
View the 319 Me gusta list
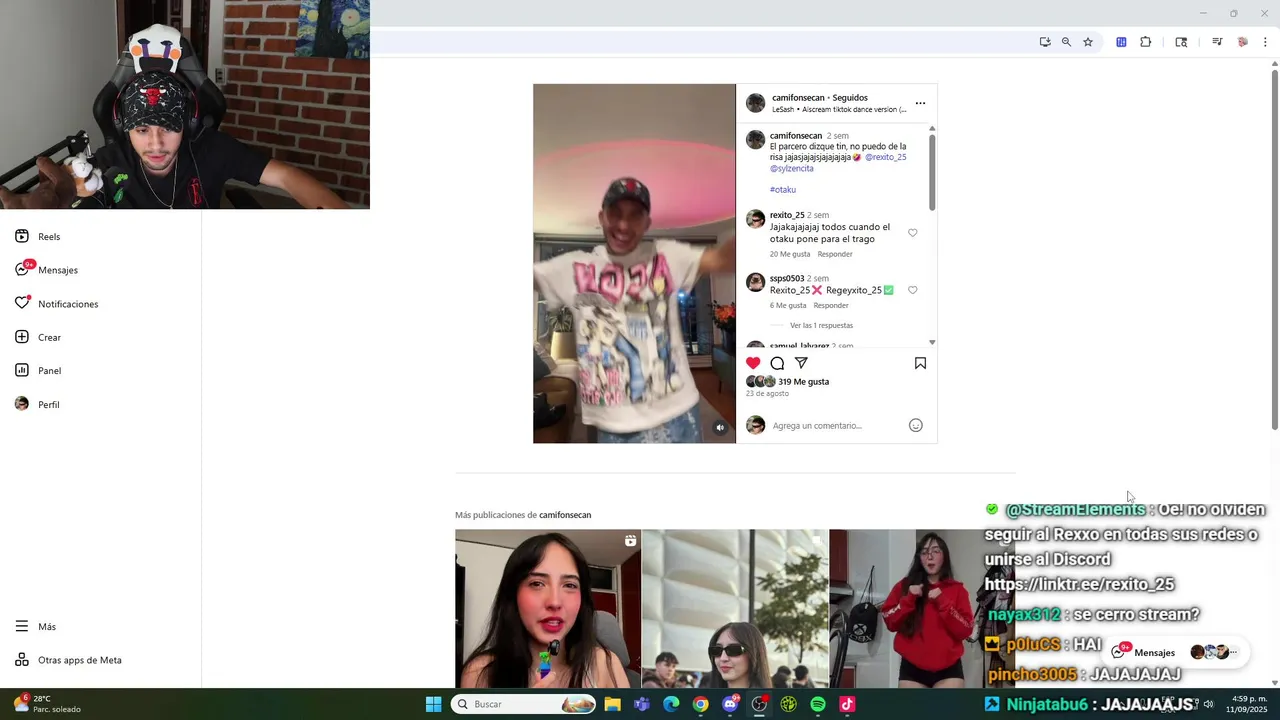803,382
